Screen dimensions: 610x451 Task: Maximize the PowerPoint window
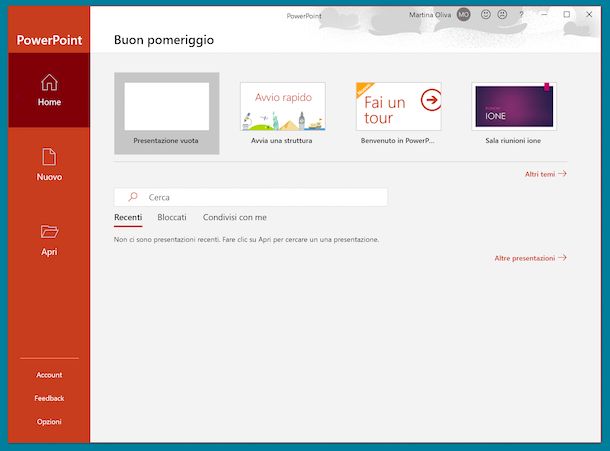point(566,14)
